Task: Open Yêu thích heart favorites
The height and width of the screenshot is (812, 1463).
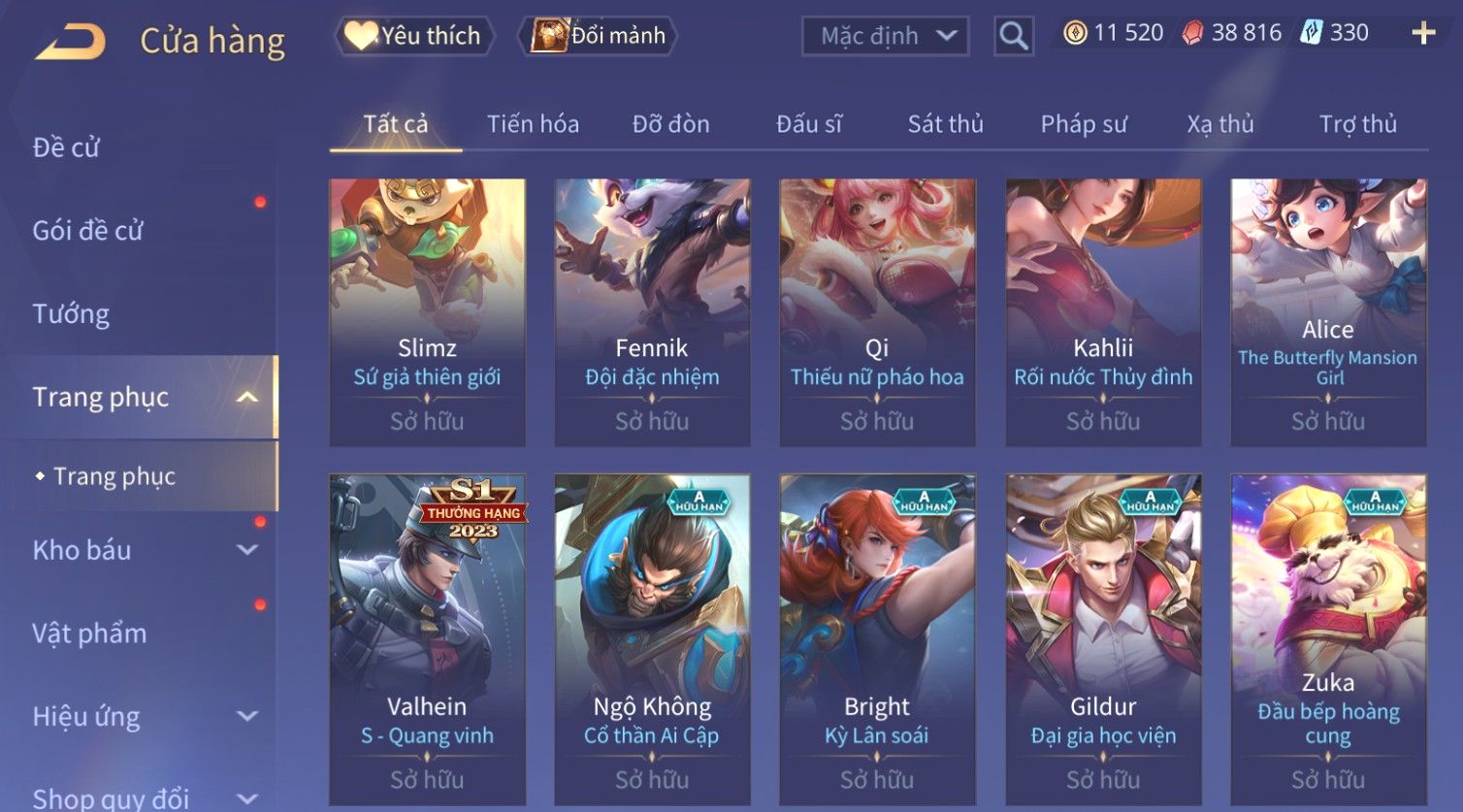Action: [x=415, y=36]
